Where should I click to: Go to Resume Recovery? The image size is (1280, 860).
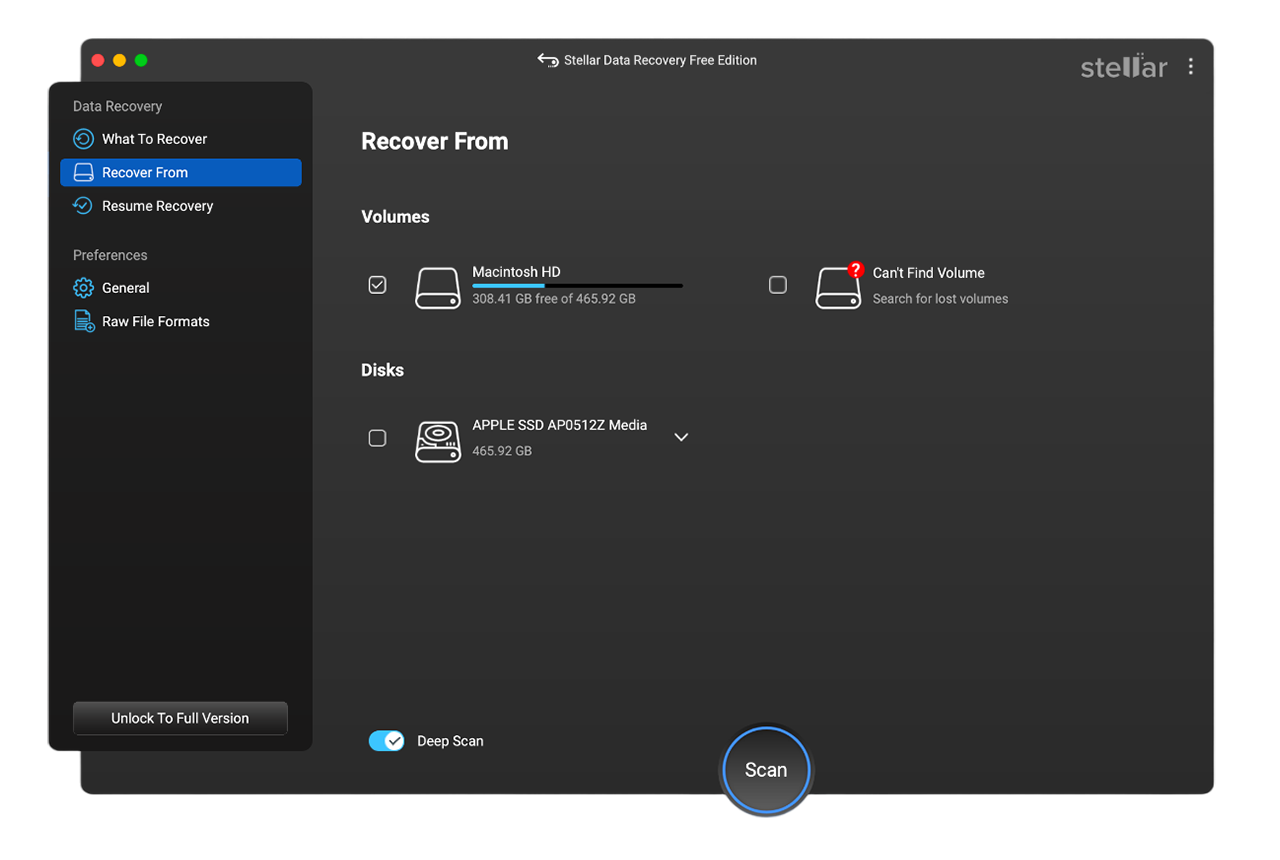click(x=181, y=206)
